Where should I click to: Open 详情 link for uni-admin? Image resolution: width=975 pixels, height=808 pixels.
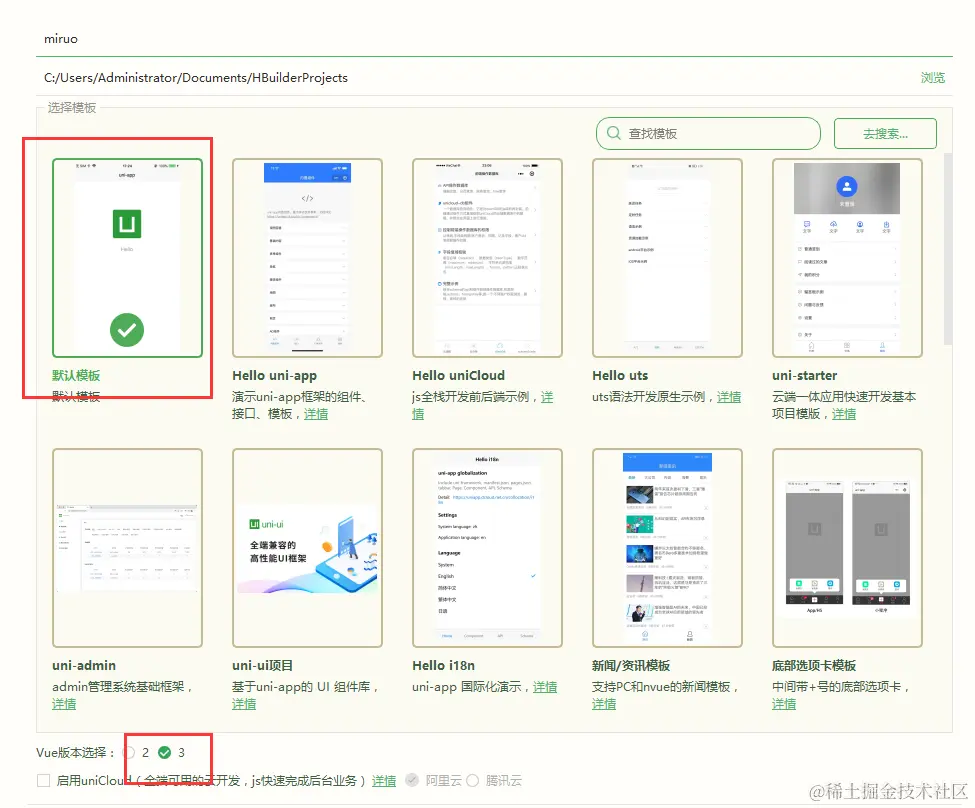[64, 704]
